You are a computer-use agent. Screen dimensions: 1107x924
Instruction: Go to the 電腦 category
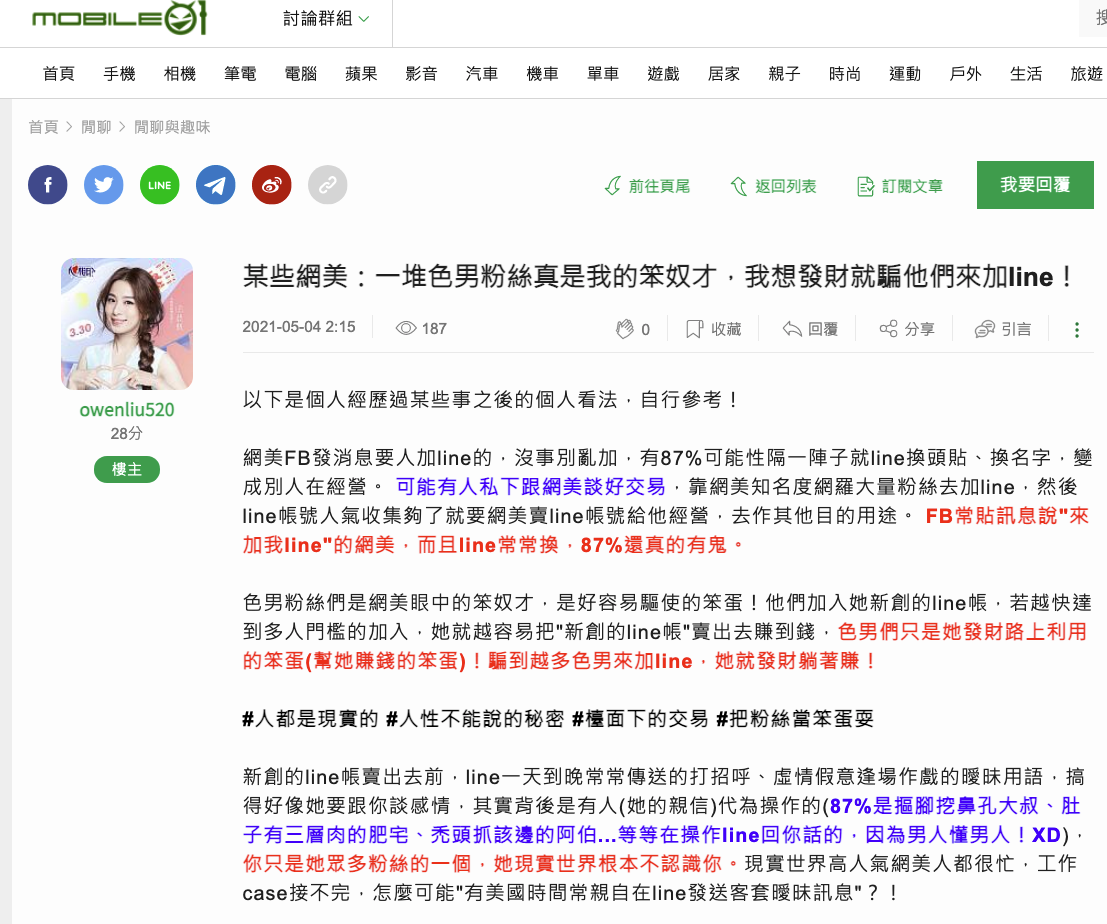tap(301, 73)
